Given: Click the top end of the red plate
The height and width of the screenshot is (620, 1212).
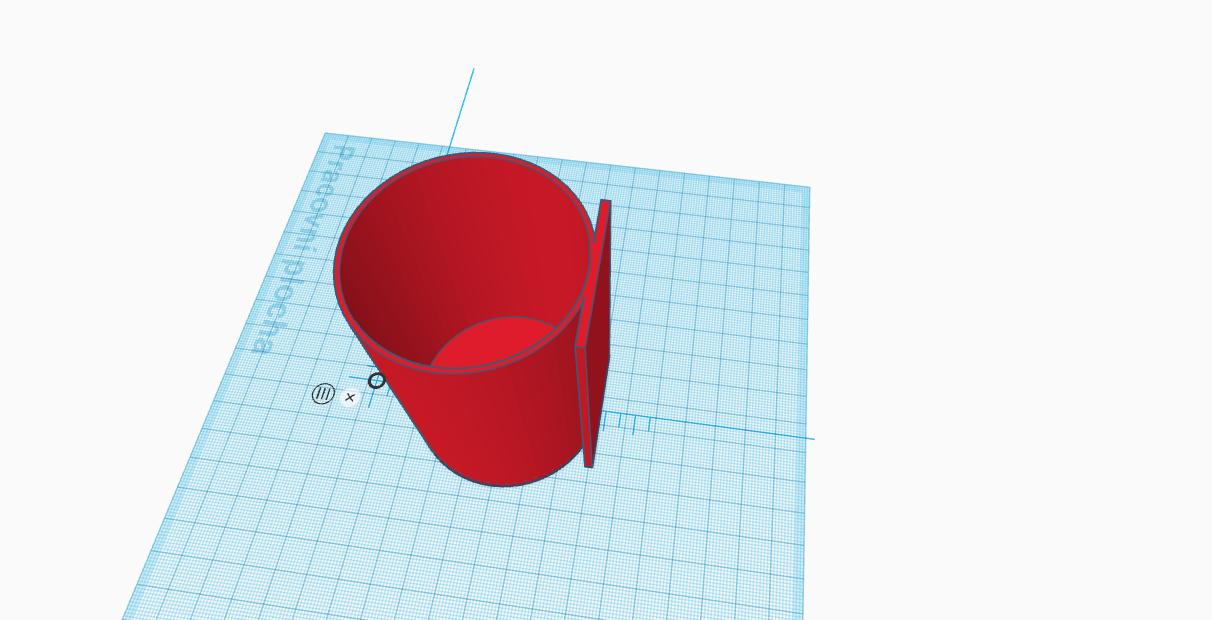Looking at the screenshot, I should pos(605,203).
